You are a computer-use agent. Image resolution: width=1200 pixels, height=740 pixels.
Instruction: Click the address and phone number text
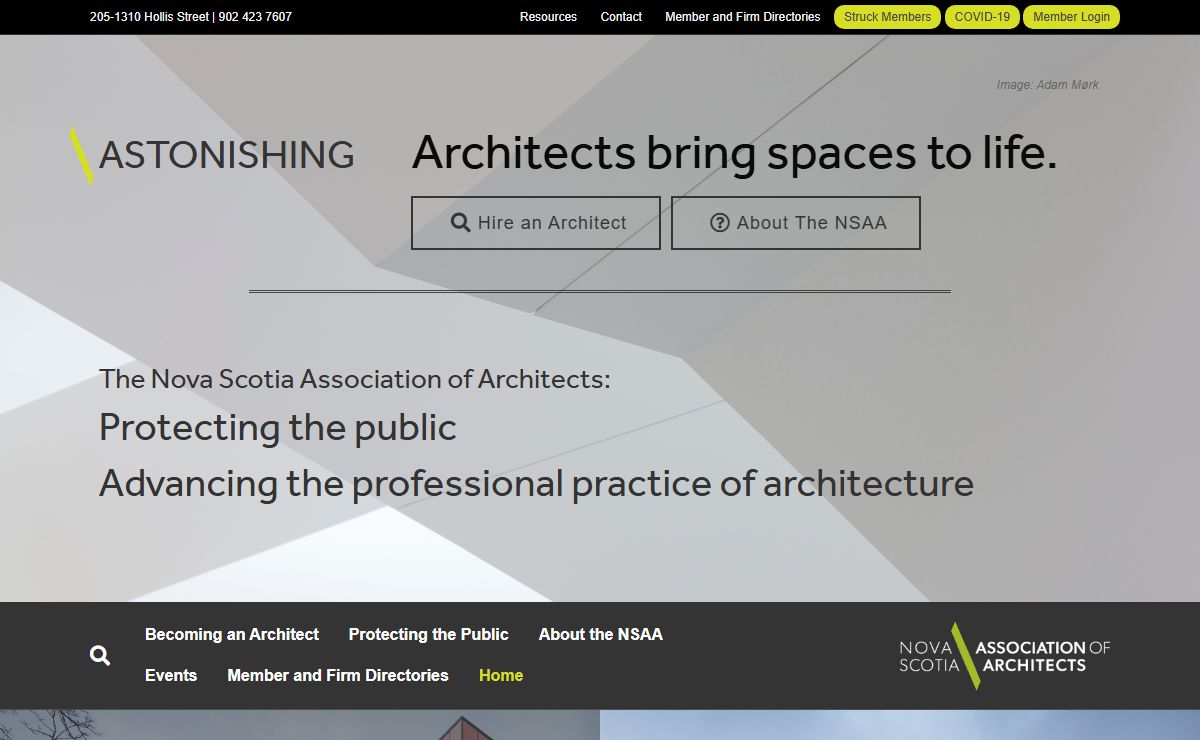(x=191, y=17)
